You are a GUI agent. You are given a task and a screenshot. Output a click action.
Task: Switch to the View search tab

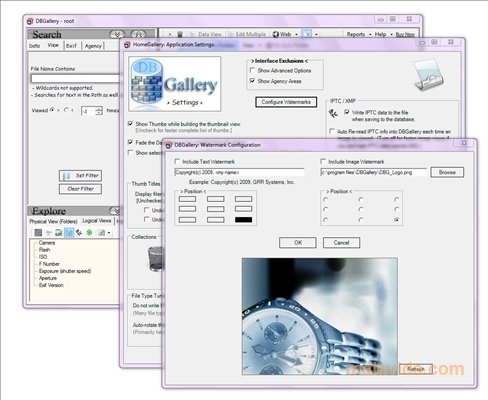point(53,45)
